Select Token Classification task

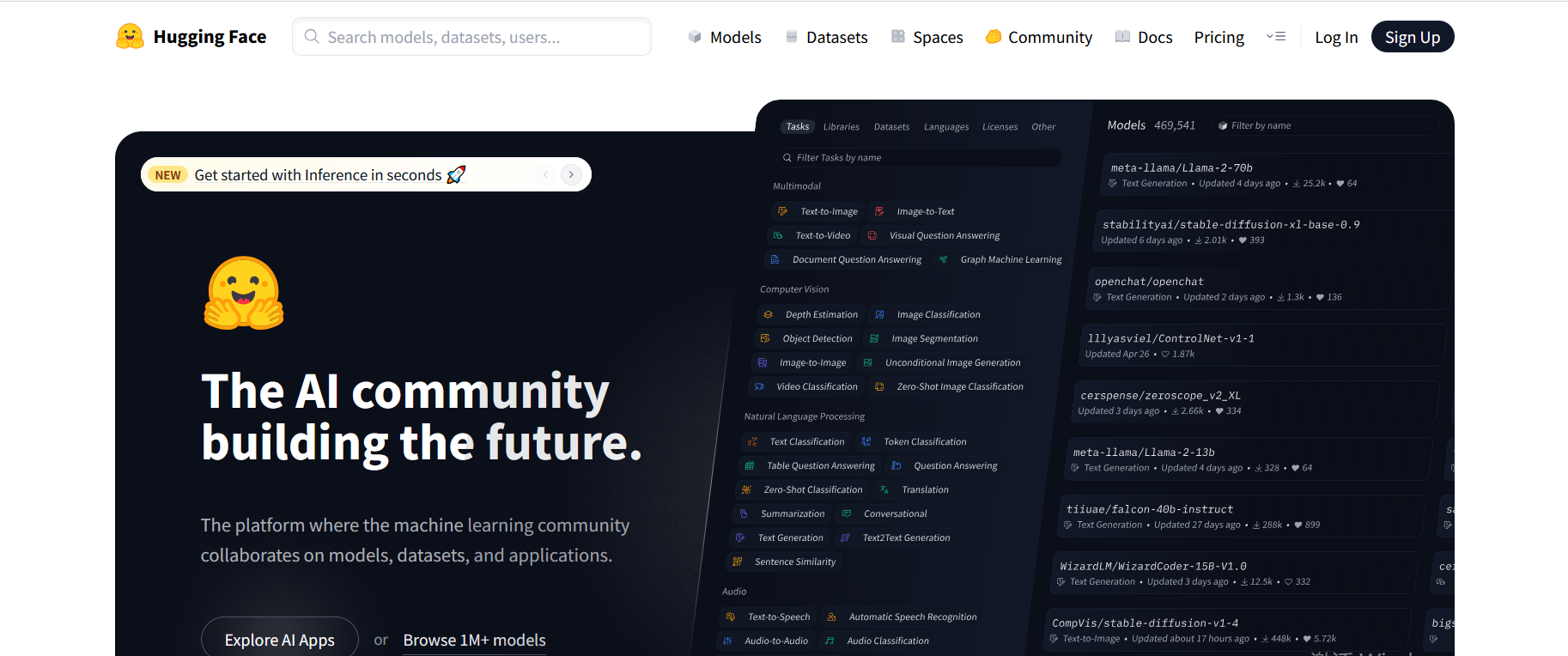[x=914, y=441]
